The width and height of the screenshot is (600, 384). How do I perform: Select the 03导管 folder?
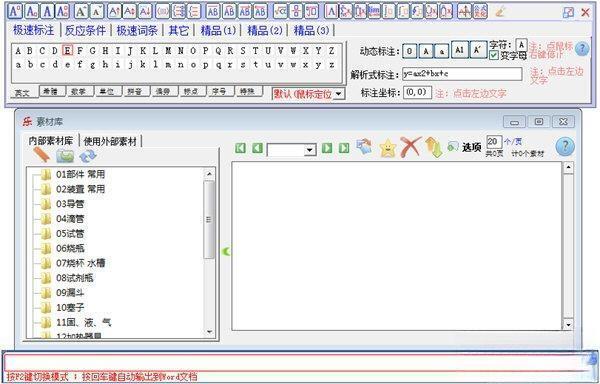click(x=70, y=204)
